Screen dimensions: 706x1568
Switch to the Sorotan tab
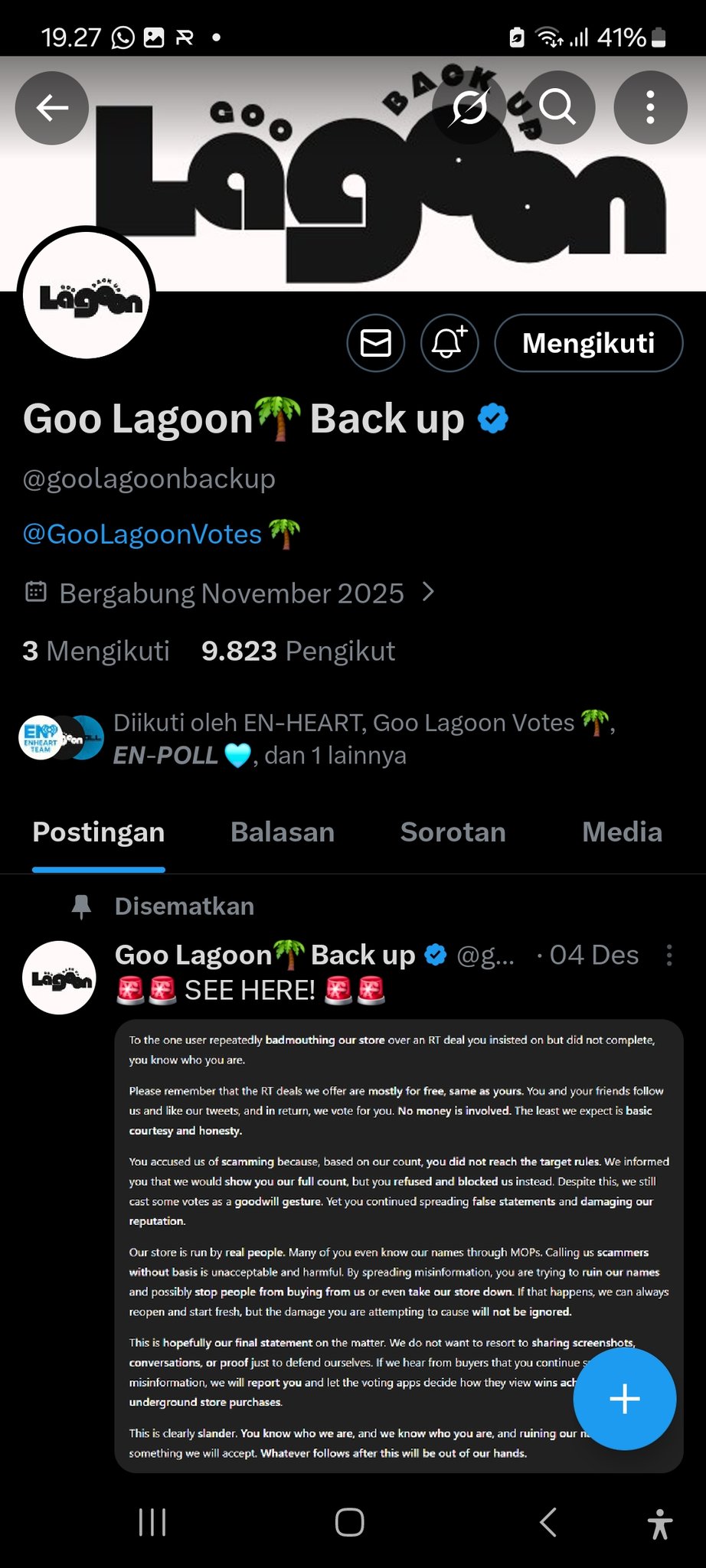tap(453, 832)
